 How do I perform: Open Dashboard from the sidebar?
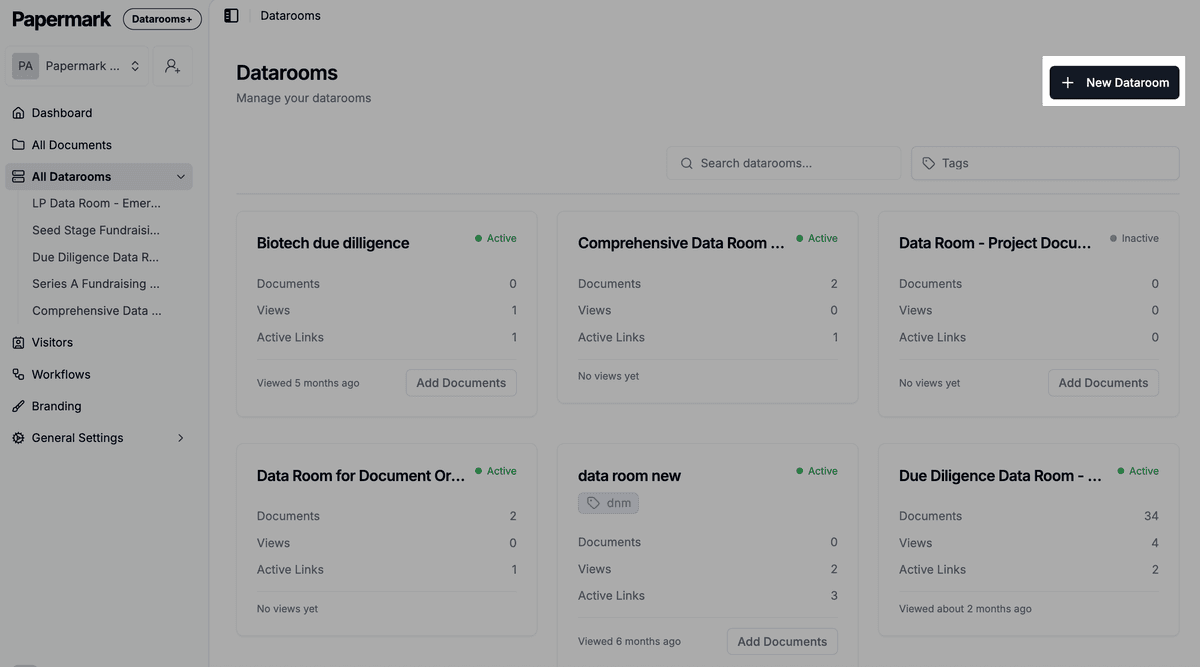pos(62,113)
